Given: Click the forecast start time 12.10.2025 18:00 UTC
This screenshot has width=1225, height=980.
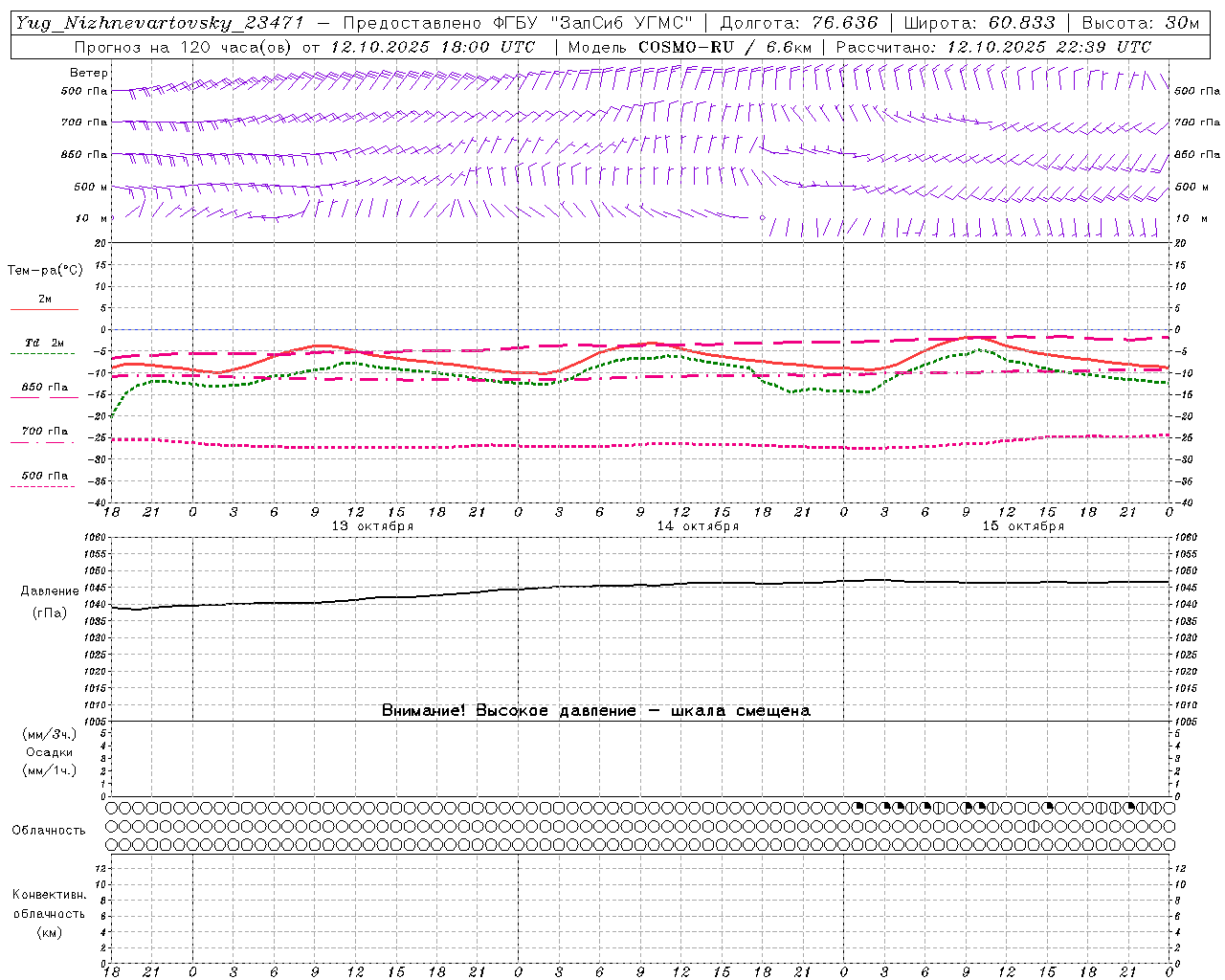Looking at the screenshot, I should click(432, 47).
